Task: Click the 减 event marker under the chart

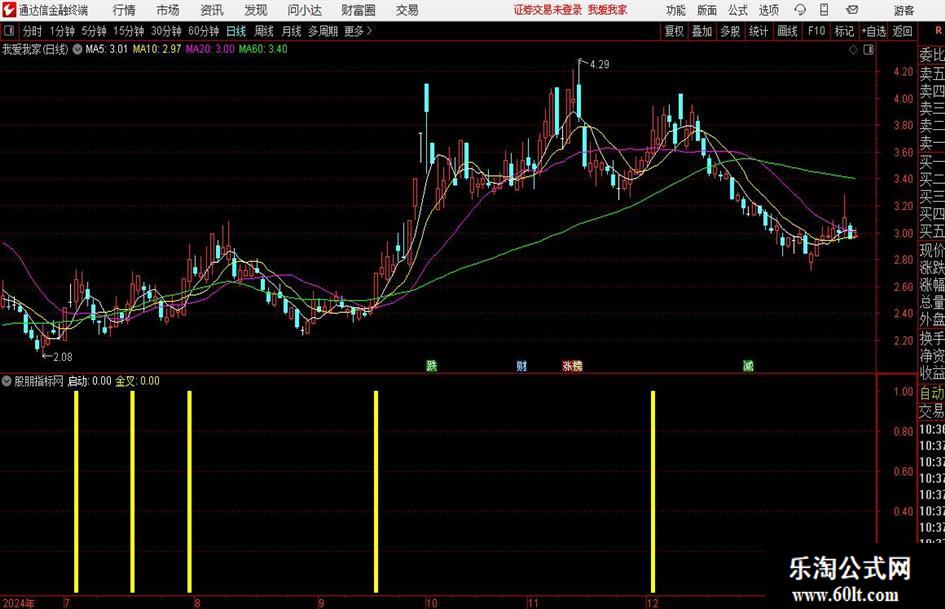Action: [x=748, y=365]
